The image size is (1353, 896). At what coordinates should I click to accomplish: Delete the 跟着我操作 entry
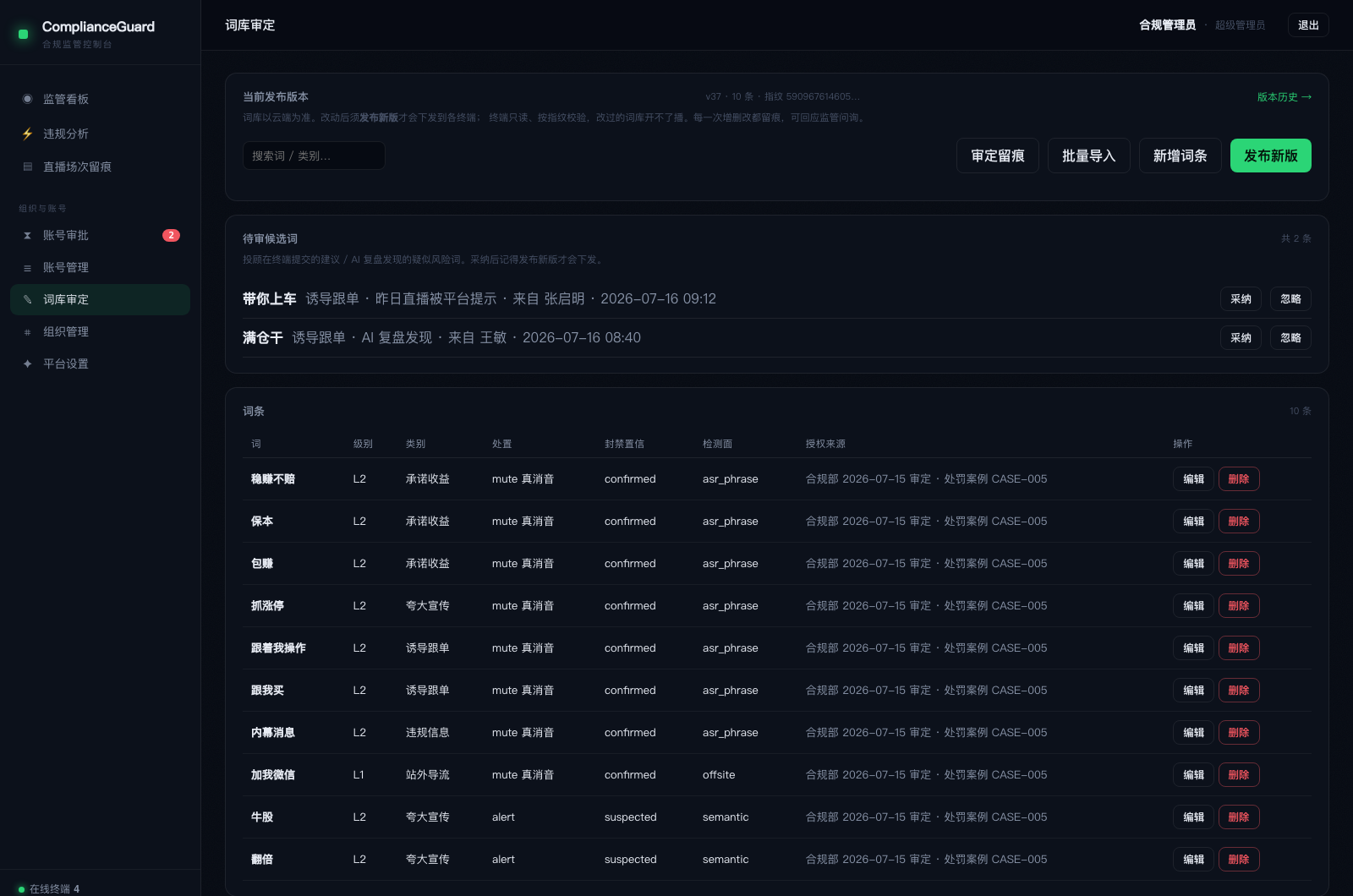(x=1239, y=647)
